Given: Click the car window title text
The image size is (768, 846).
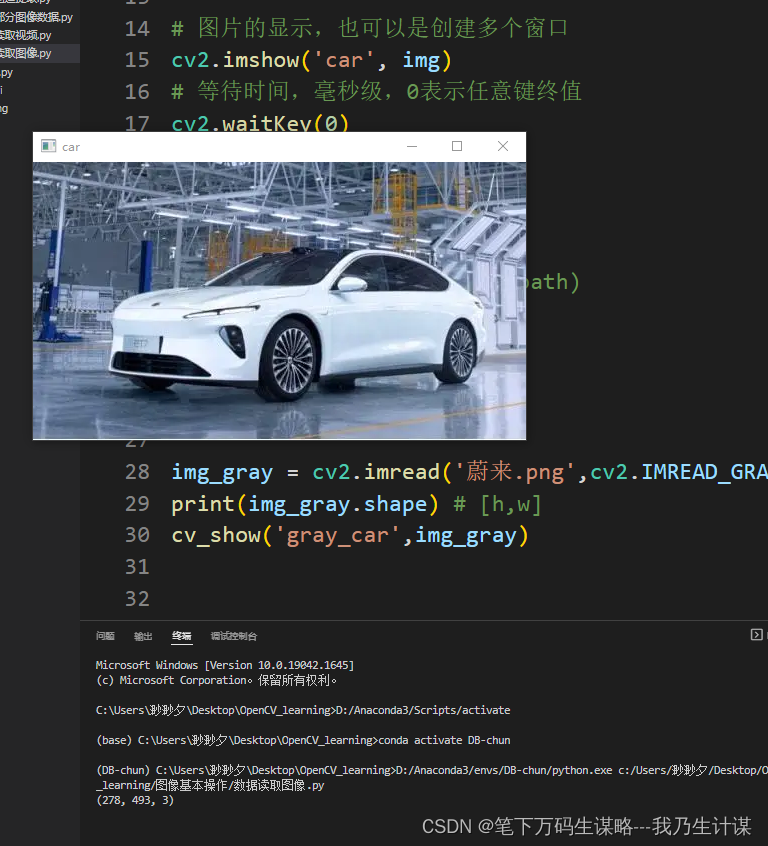Looking at the screenshot, I should click(x=71, y=147).
